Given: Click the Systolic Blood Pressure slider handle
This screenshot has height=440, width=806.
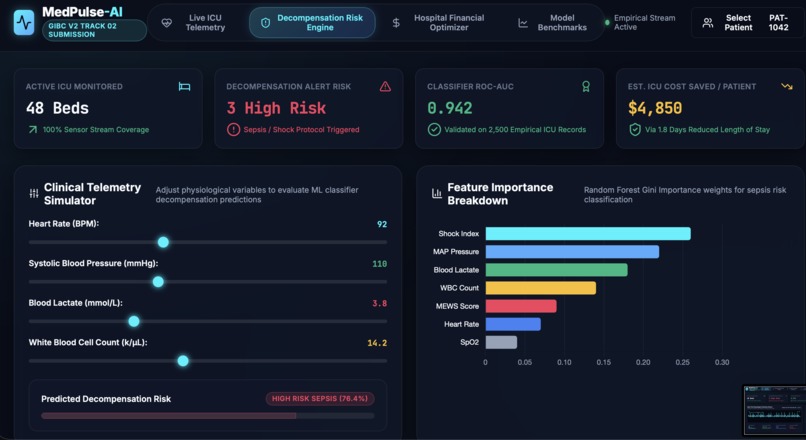Looking at the screenshot, I should (x=158, y=282).
